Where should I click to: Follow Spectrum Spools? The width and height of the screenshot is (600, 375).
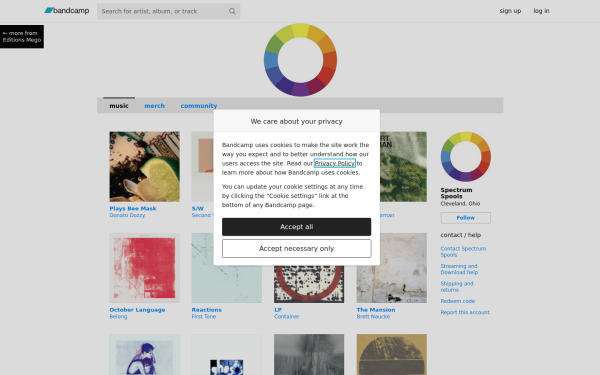point(466,218)
